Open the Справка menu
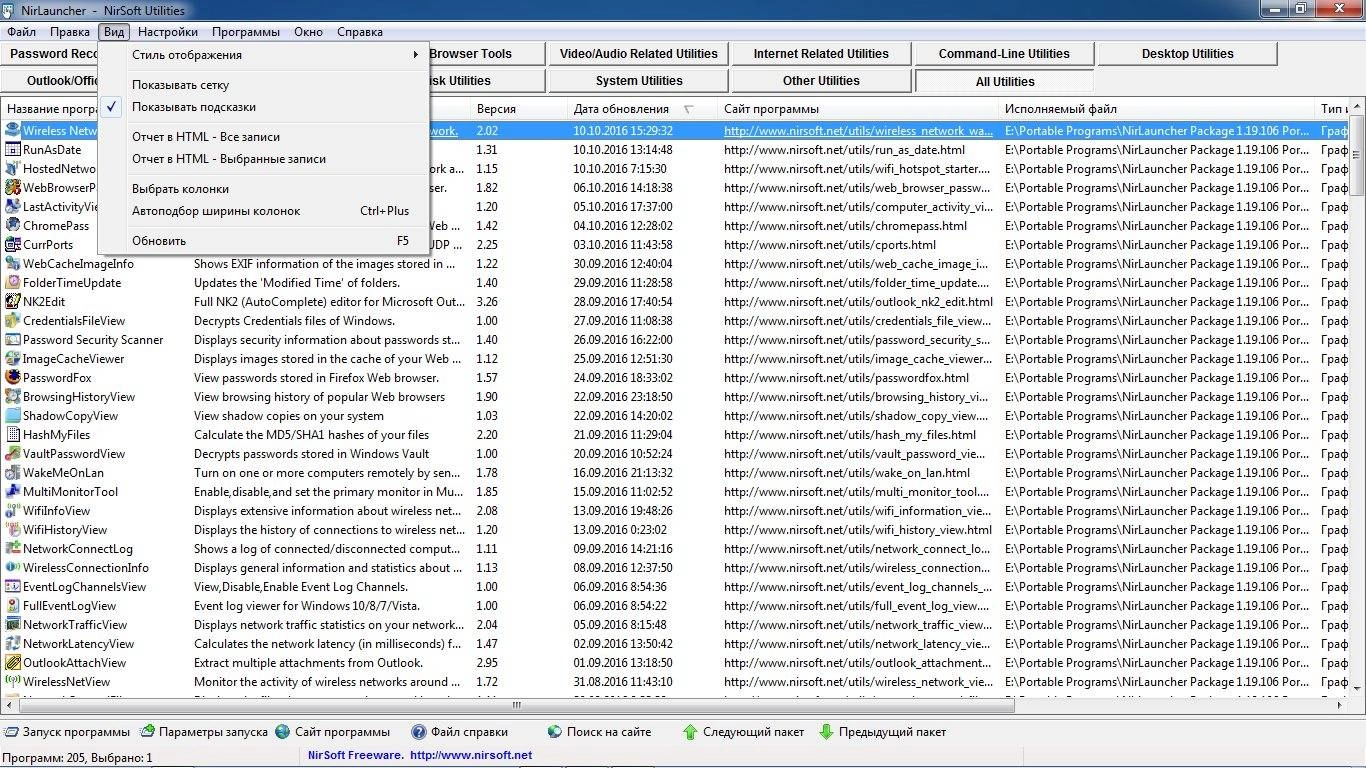The image size is (1366, 768). 360,32
